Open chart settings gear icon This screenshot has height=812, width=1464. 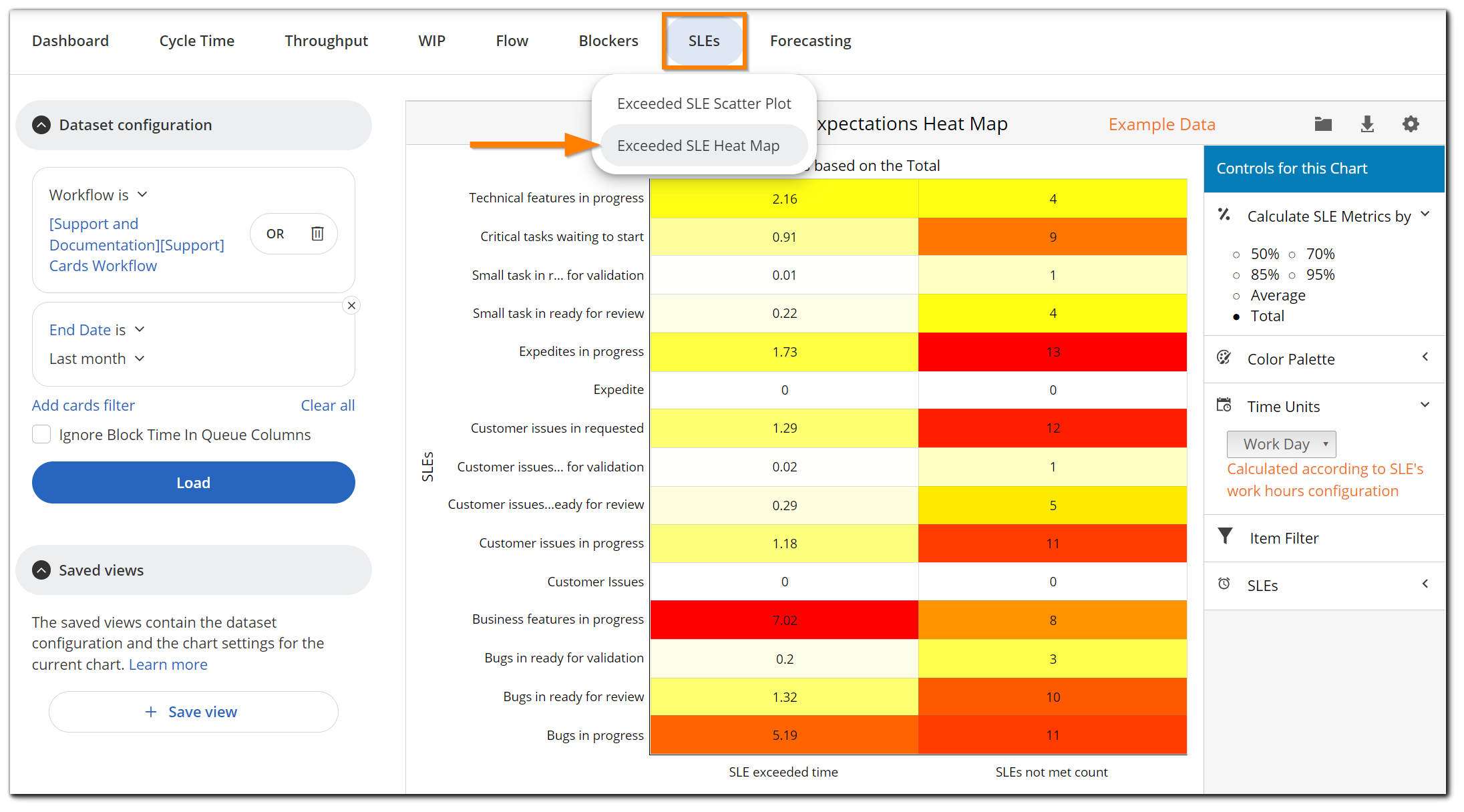1411,124
